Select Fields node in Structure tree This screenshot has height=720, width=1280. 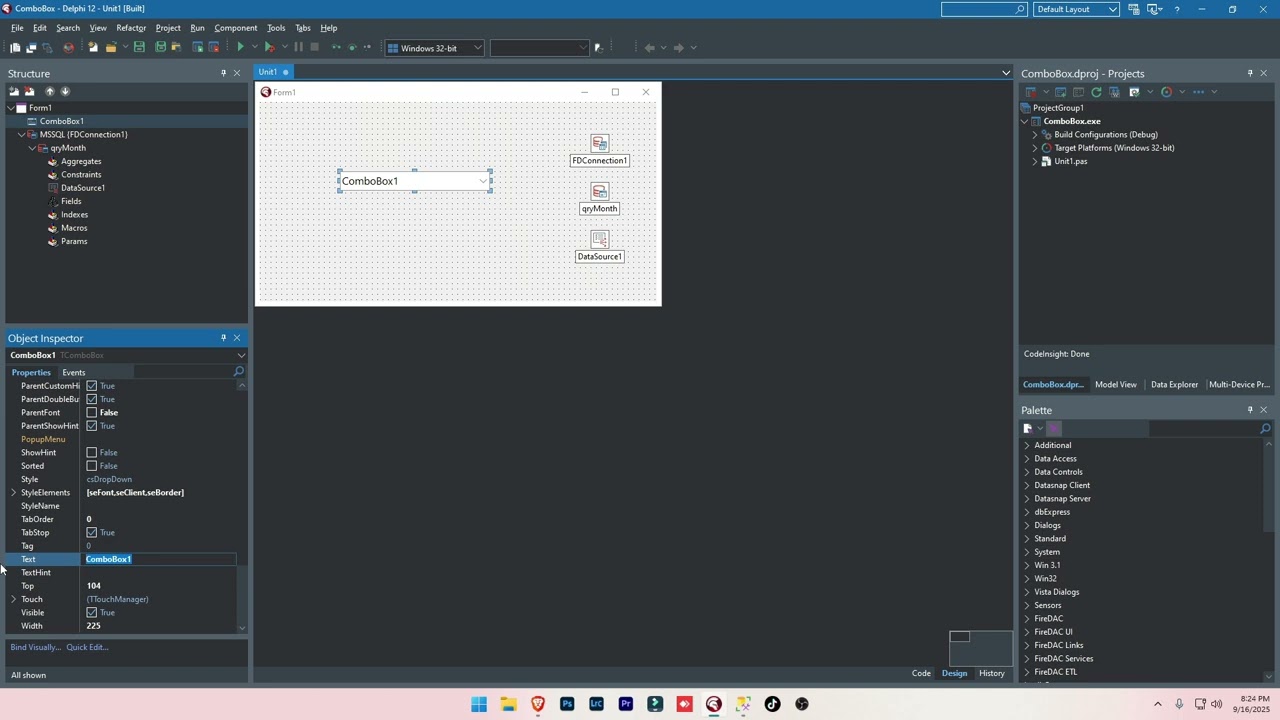(71, 201)
